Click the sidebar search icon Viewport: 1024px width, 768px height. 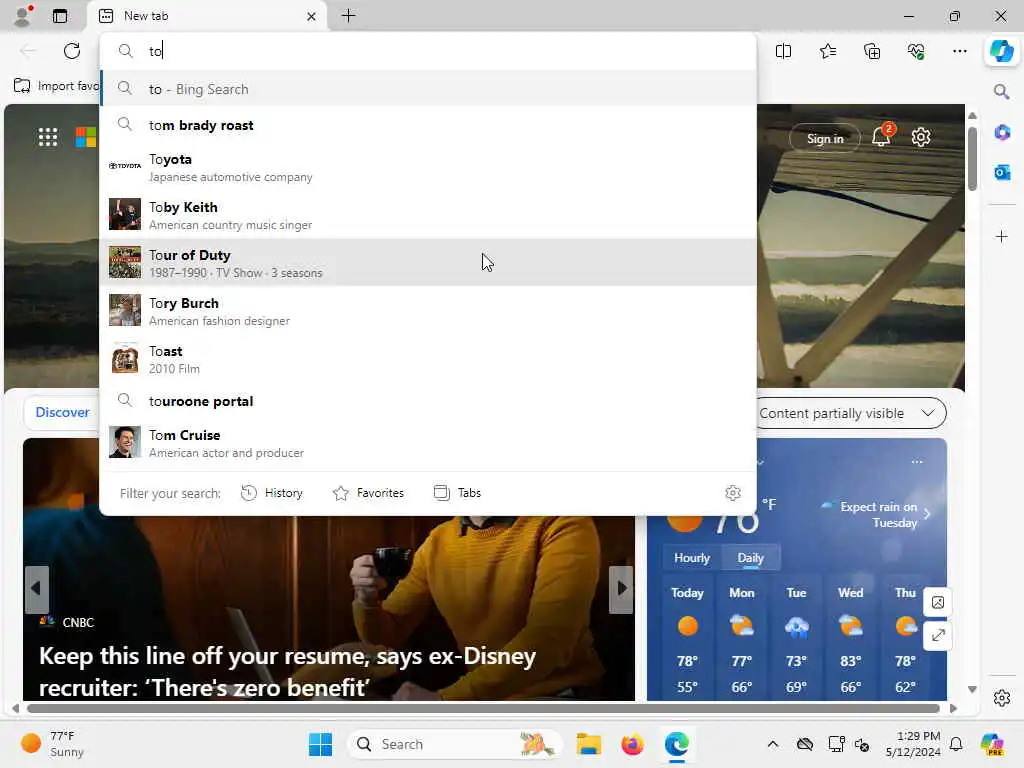tap(1002, 91)
